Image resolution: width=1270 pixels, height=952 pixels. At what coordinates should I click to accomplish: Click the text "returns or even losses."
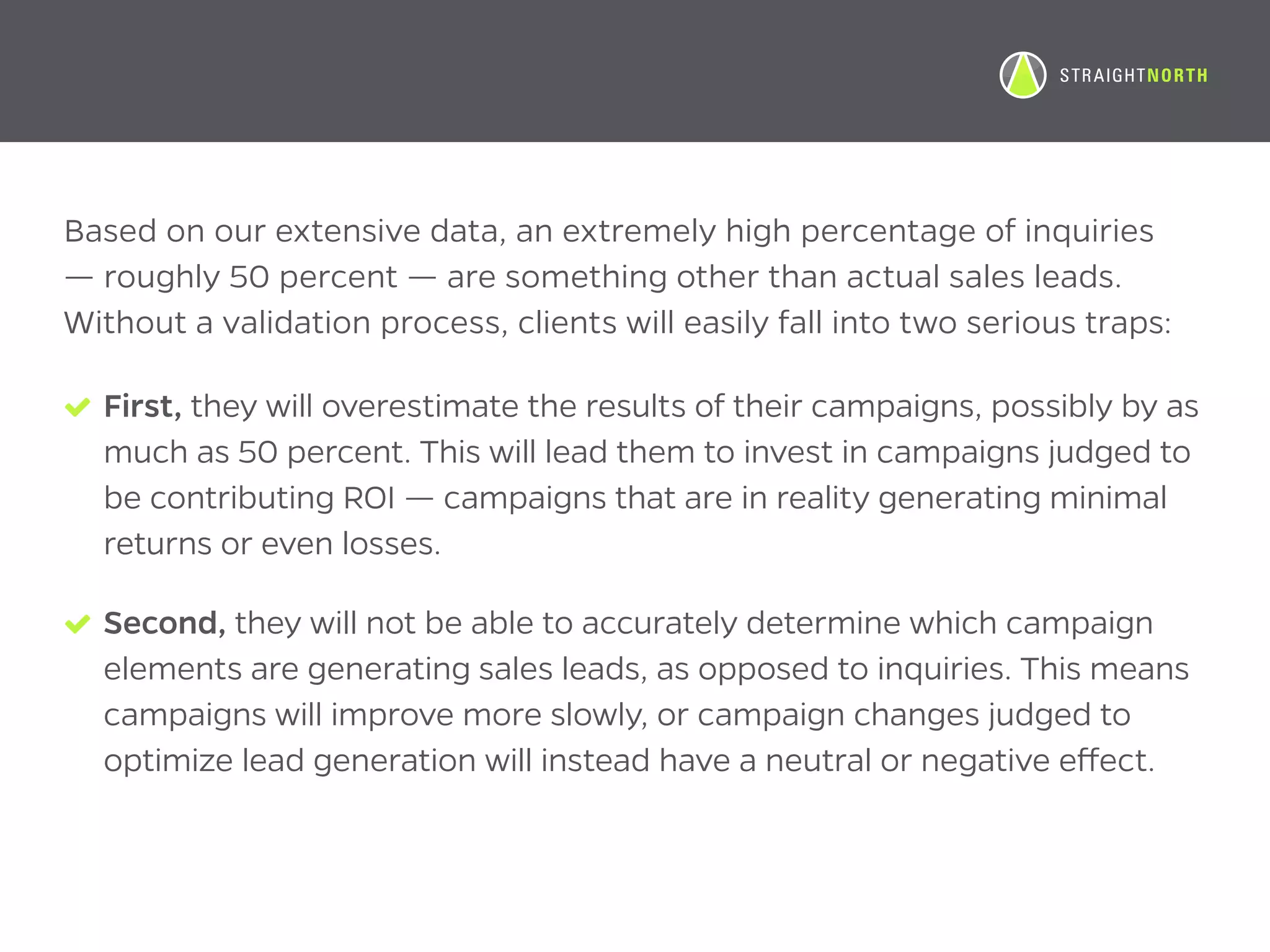click(x=272, y=544)
